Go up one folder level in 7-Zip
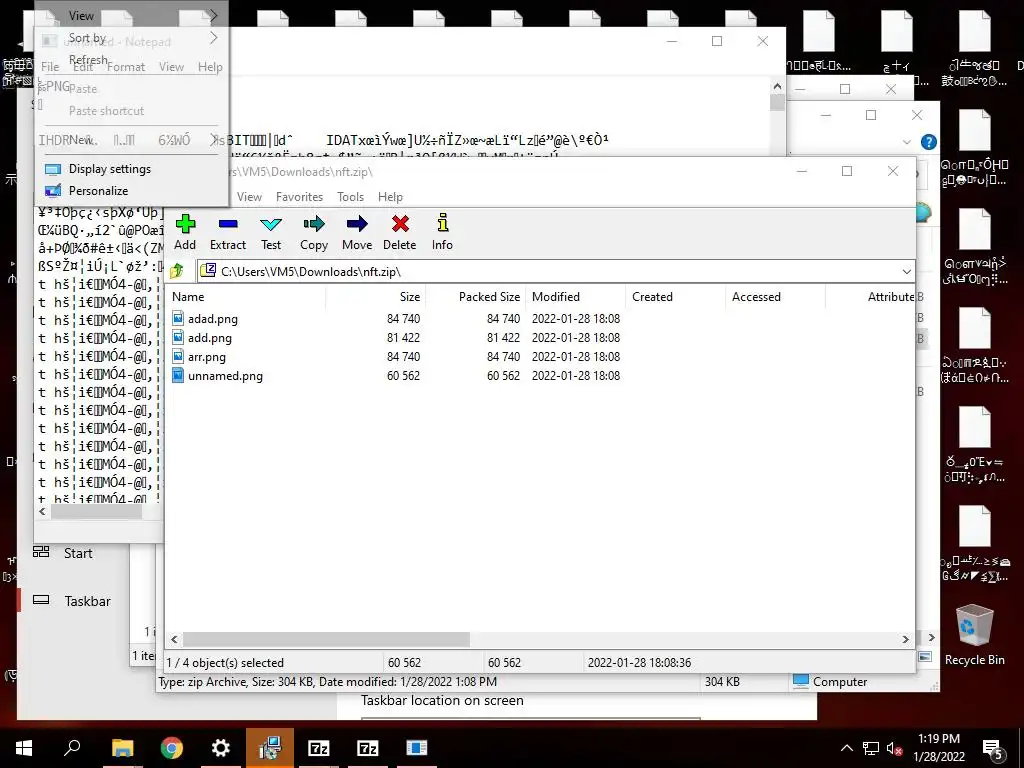Screen dimensions: 1024x768 [x=177, y=271]
